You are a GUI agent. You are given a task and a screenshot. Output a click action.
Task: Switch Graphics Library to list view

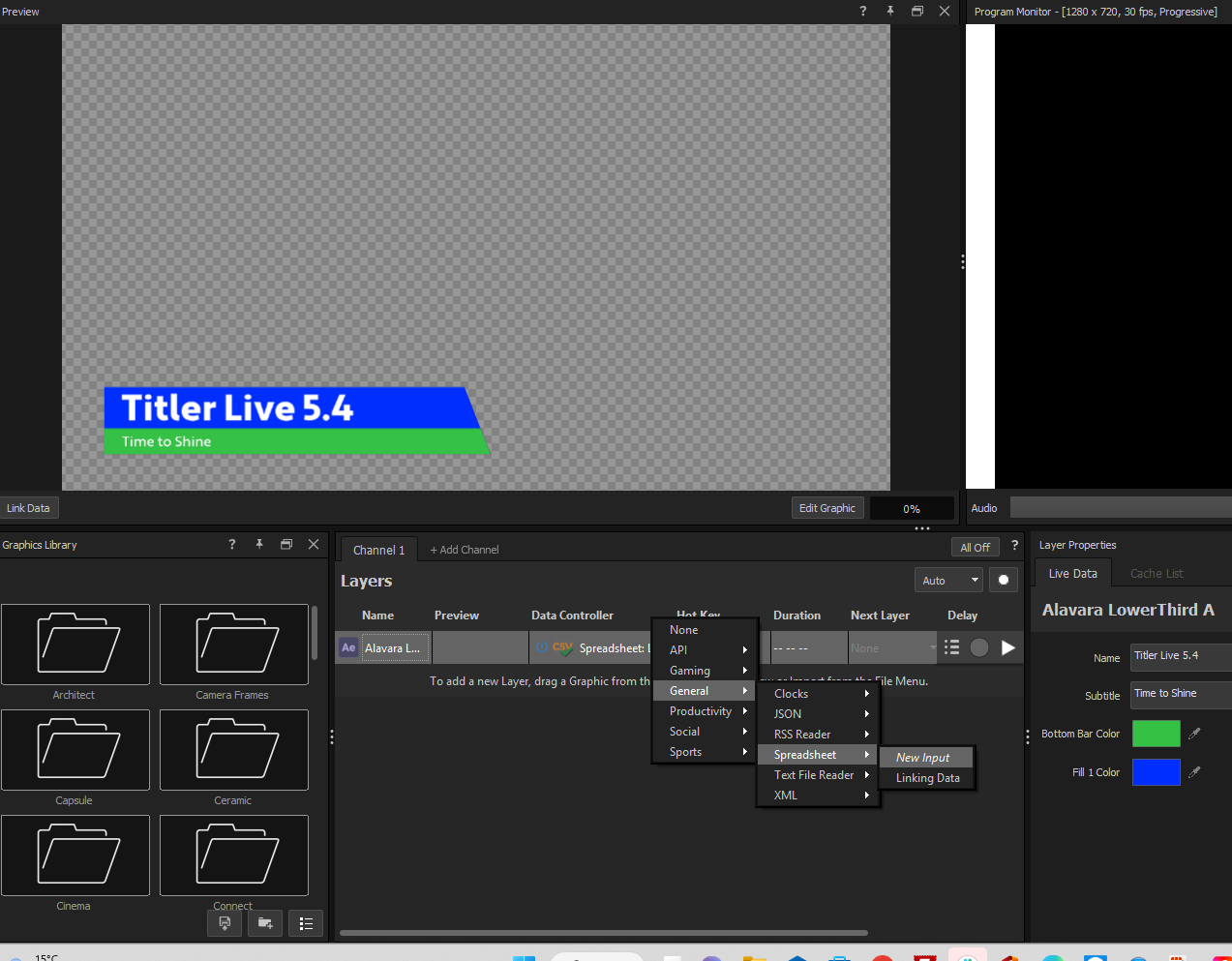point(306,923)
